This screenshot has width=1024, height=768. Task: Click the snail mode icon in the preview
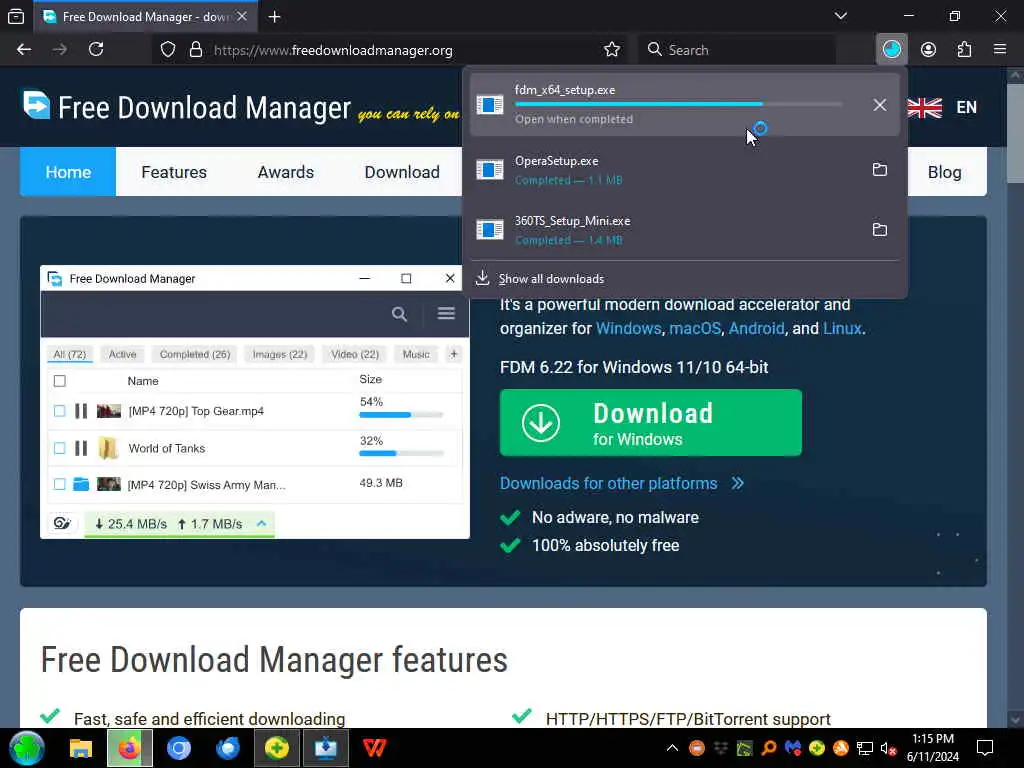click(63, 523)
